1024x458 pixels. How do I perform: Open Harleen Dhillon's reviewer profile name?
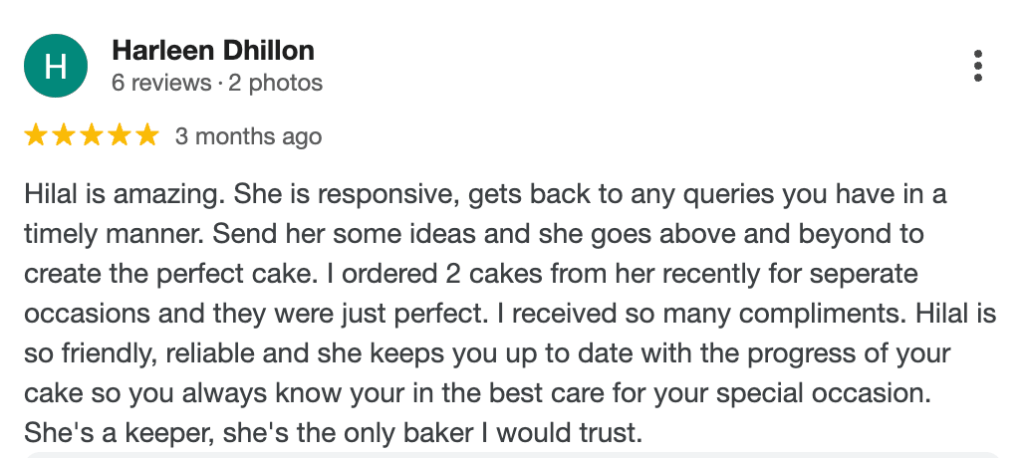pyautogui.click(x=213, y=50)
